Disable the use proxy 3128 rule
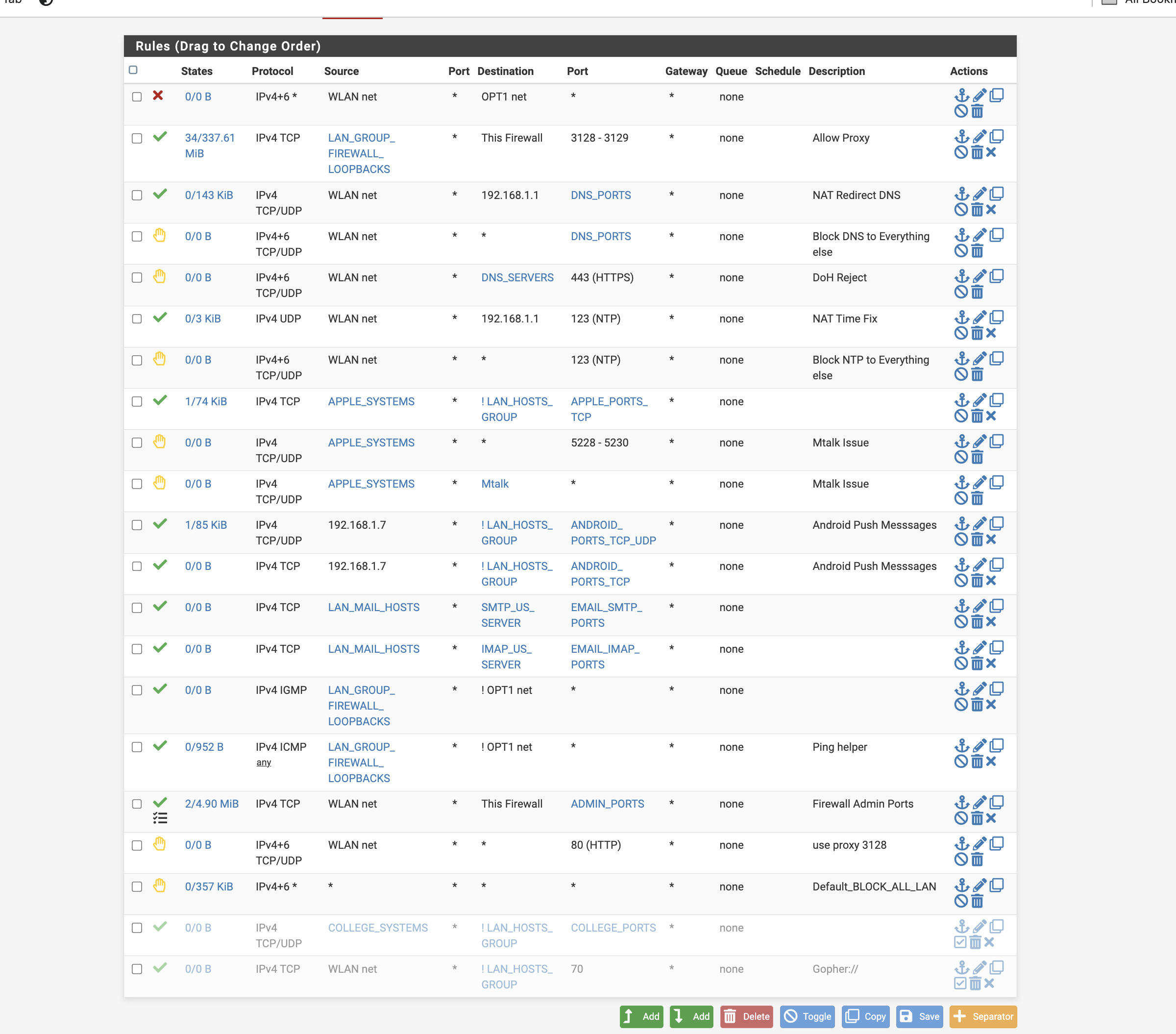The height and width of the screenshot is (1034, 1176). (961, 860)
